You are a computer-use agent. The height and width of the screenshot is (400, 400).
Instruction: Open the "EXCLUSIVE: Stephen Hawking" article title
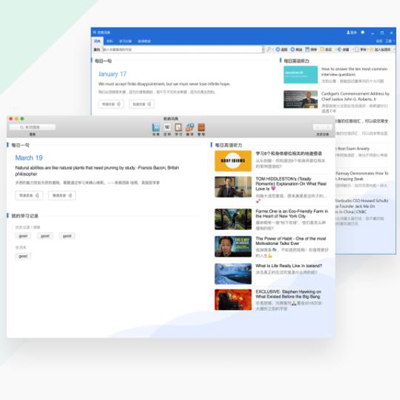(x=288, y=294)
